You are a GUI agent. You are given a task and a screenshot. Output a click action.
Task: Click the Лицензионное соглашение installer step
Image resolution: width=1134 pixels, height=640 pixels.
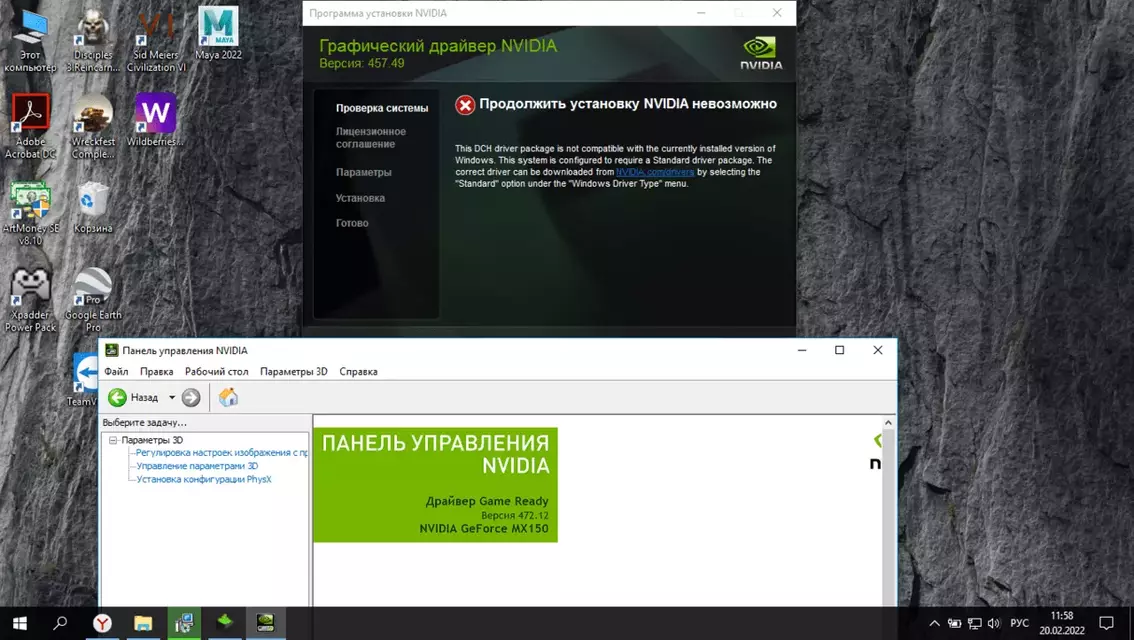tap(370, 137)
